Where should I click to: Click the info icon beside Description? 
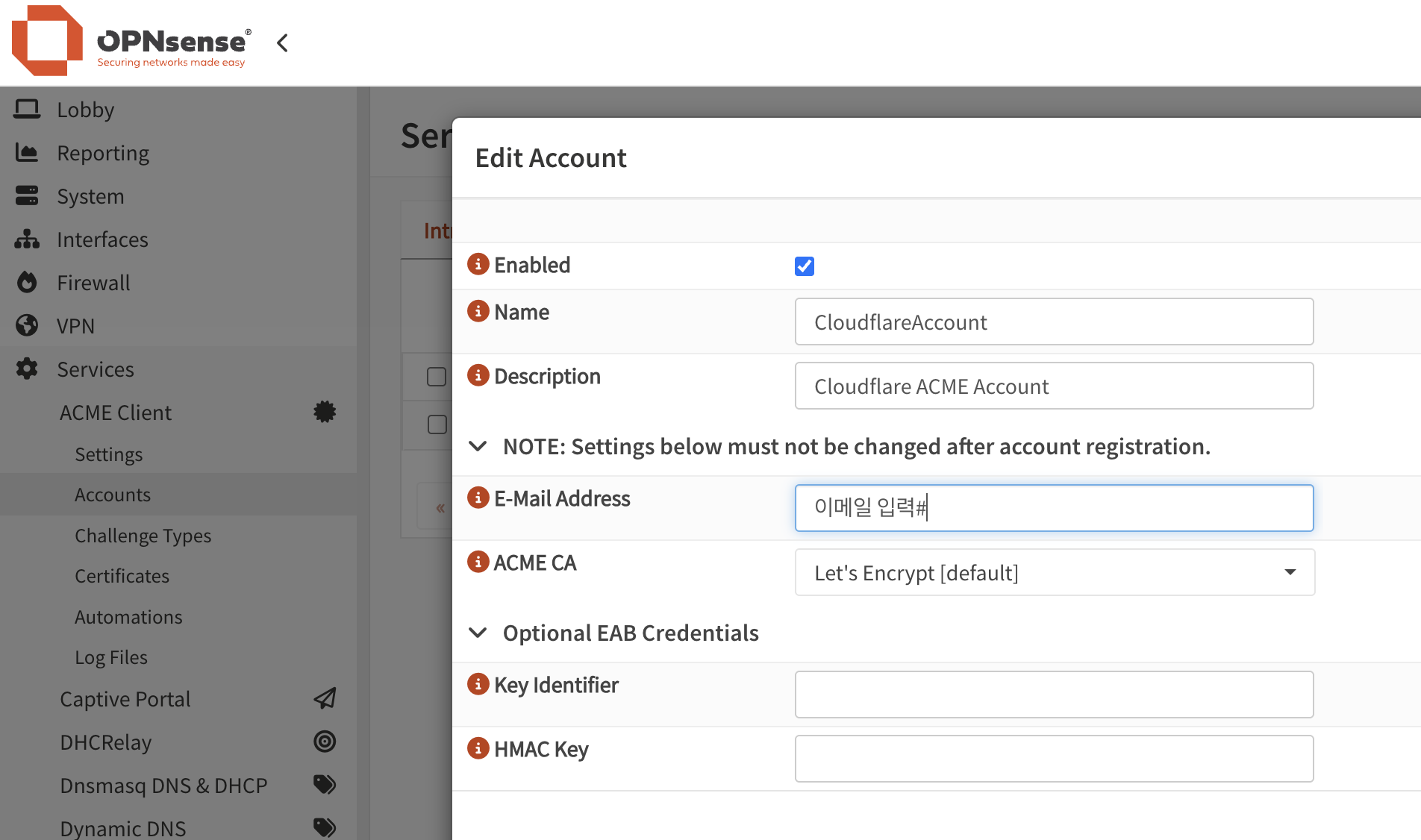click(x=478, y=375)
